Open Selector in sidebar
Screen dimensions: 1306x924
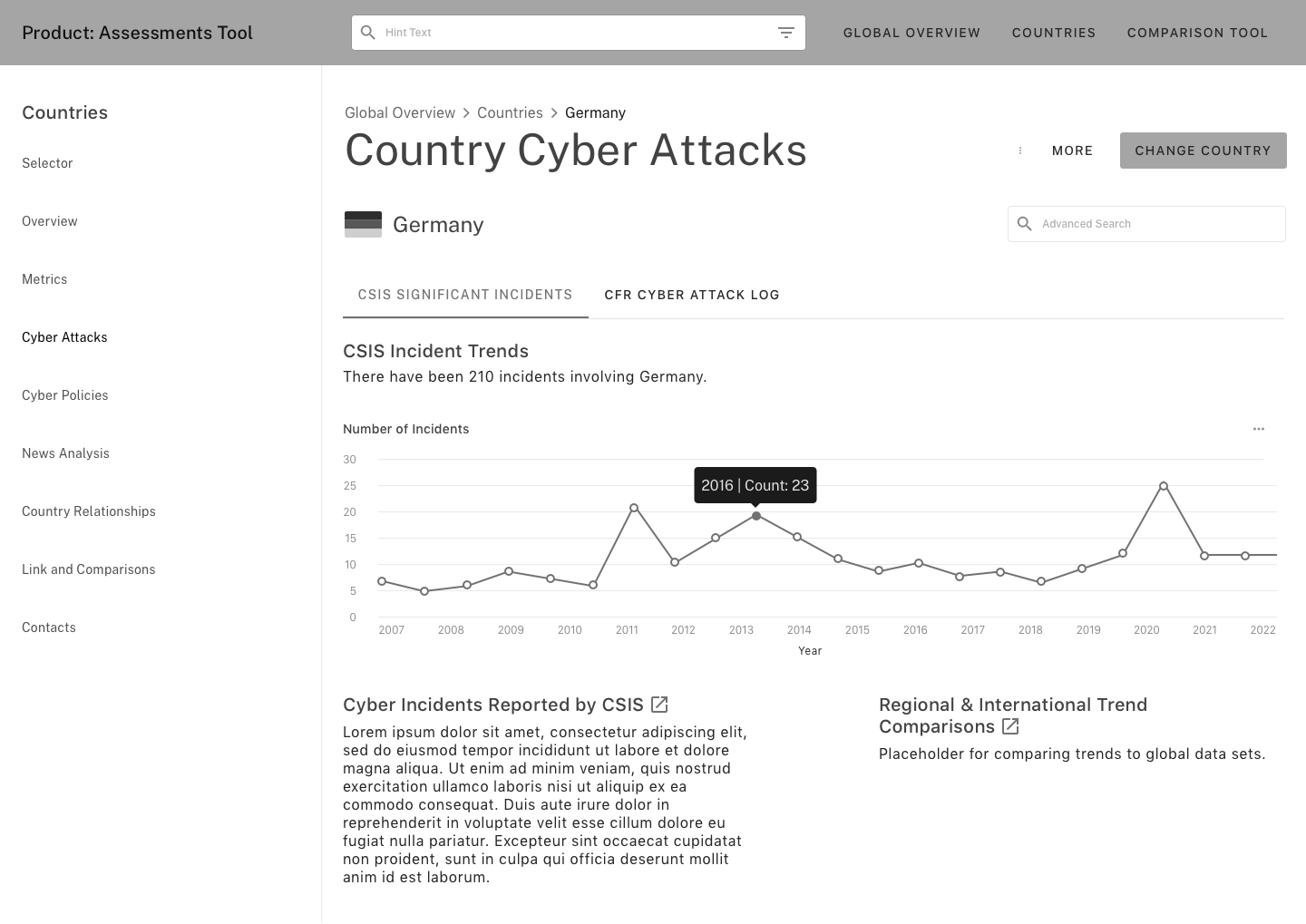tap(47, 163)
